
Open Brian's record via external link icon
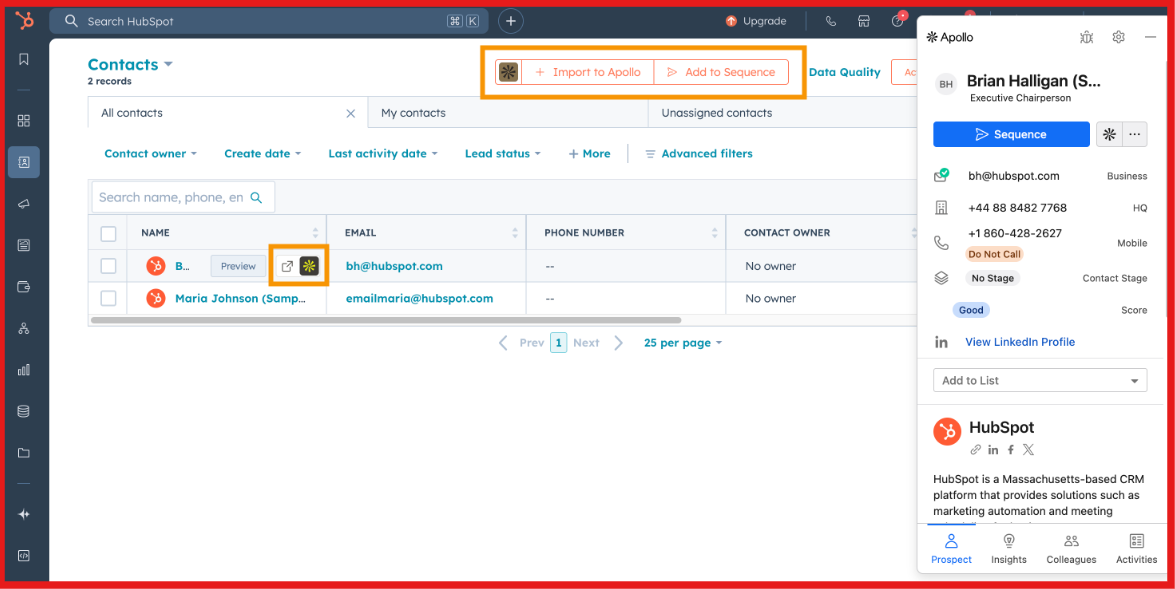[x=288, y=265]
